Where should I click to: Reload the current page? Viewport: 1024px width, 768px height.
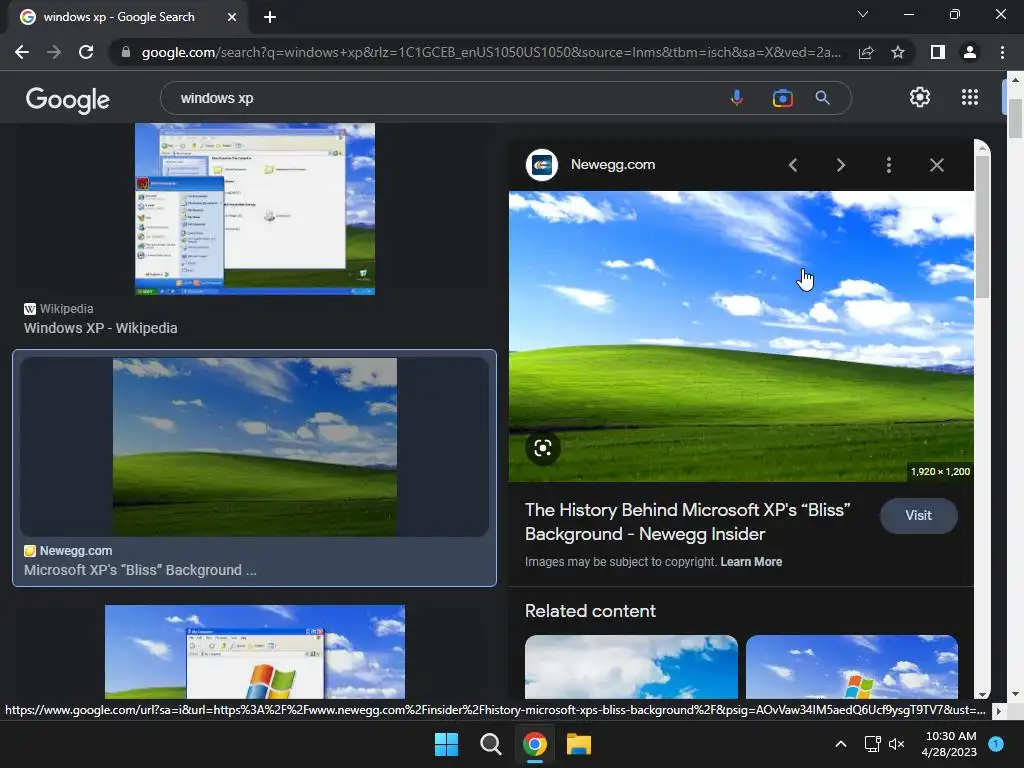click(x=86, y=52)
